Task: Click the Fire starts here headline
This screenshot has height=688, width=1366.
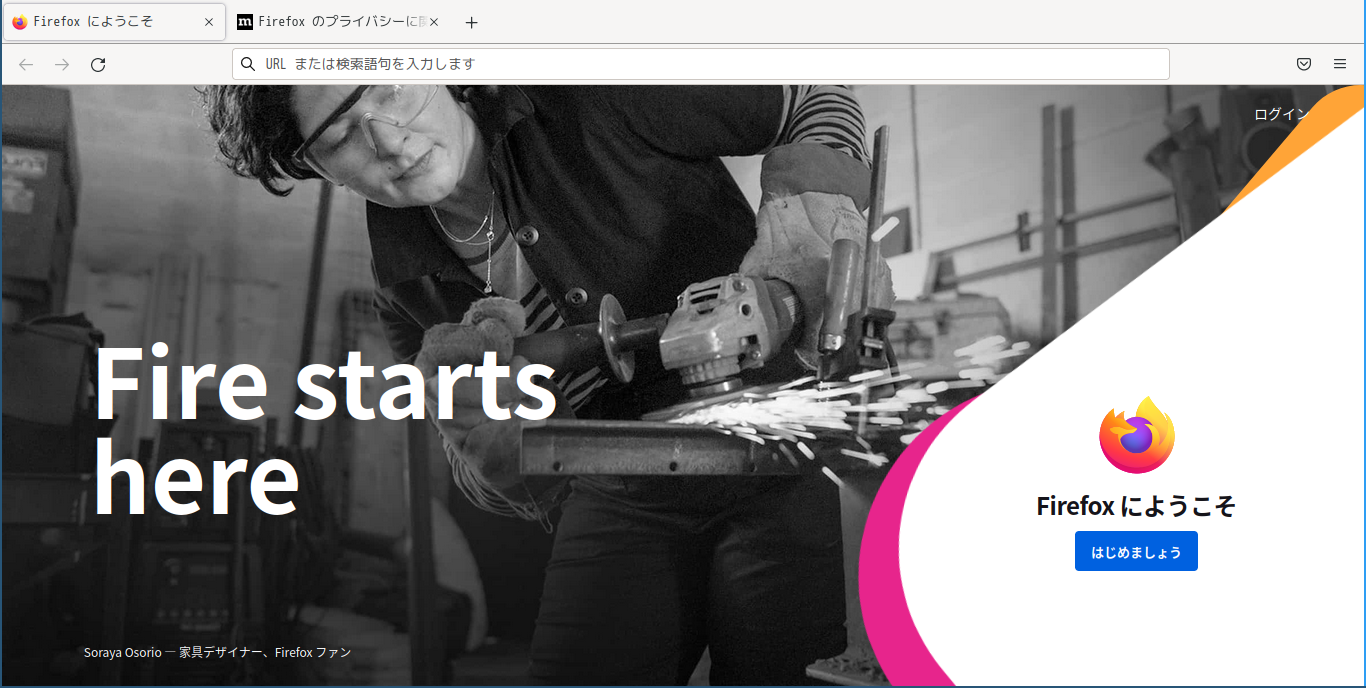Action: pyautogui.click(x=325, y=430)
